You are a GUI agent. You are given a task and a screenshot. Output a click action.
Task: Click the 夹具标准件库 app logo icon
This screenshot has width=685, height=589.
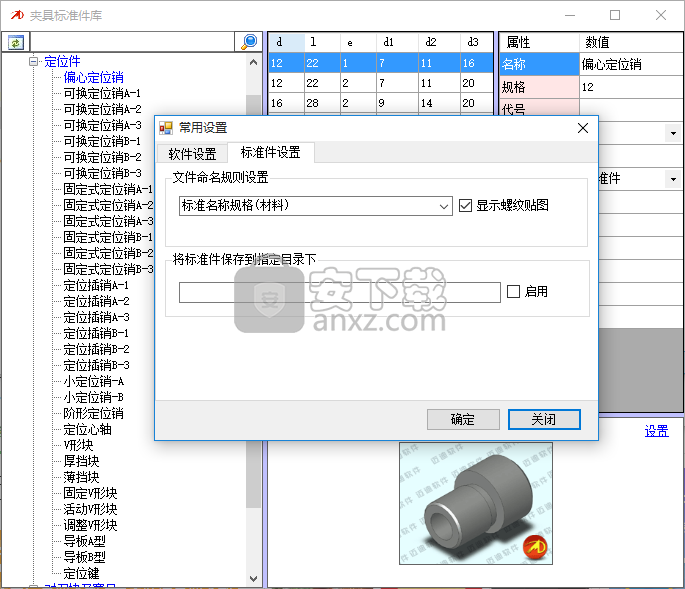[17, 15]
